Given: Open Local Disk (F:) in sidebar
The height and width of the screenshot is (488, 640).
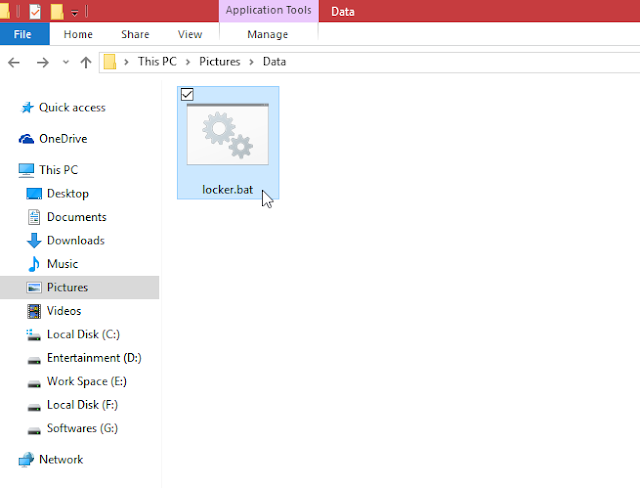Looking at the screenshot, I should (x=82, y=405).
